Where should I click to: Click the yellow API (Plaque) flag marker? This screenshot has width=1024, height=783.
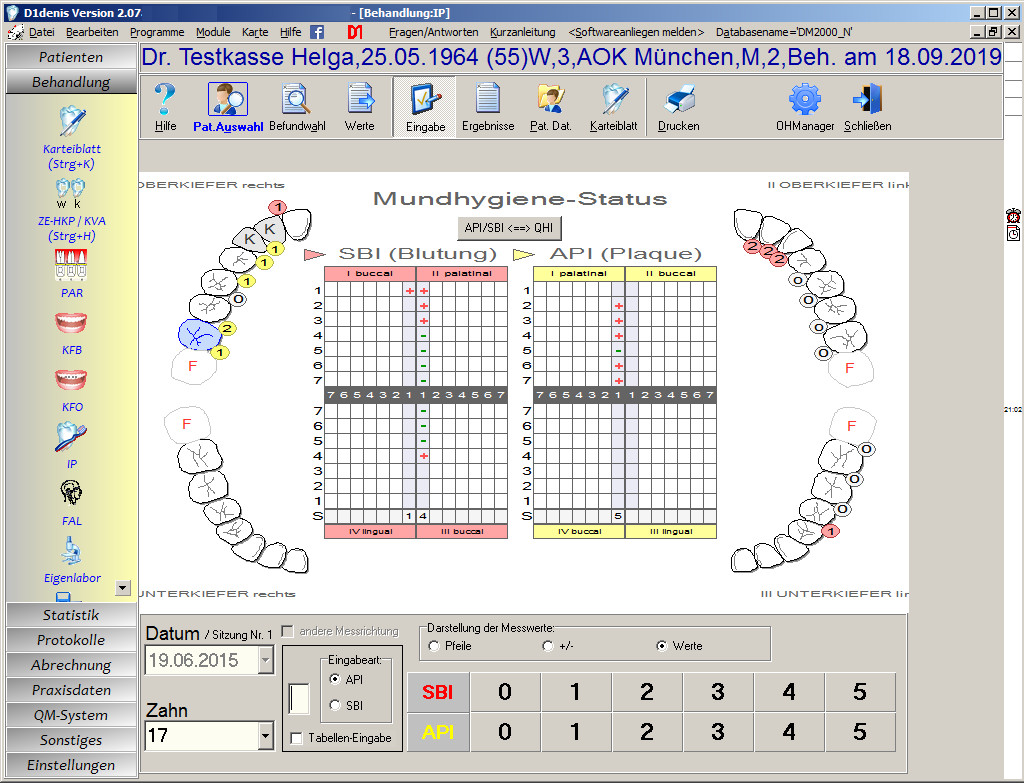pyautogui.click(x=523, y=255)
